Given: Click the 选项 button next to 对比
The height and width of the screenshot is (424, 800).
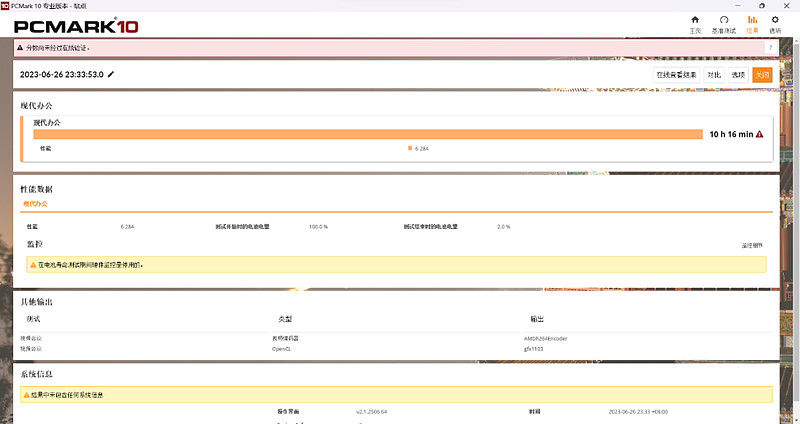Looking at the screenshot, I should pyautogui.click(x=738, y=74).
